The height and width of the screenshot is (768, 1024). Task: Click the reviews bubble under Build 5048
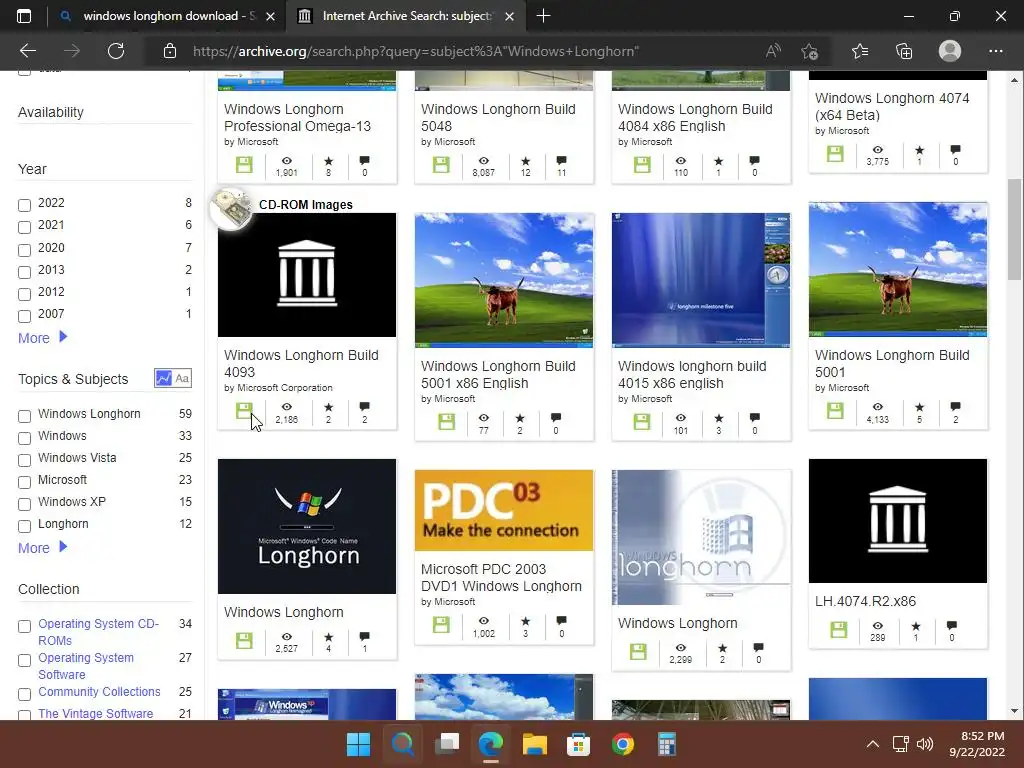point(561,161)
